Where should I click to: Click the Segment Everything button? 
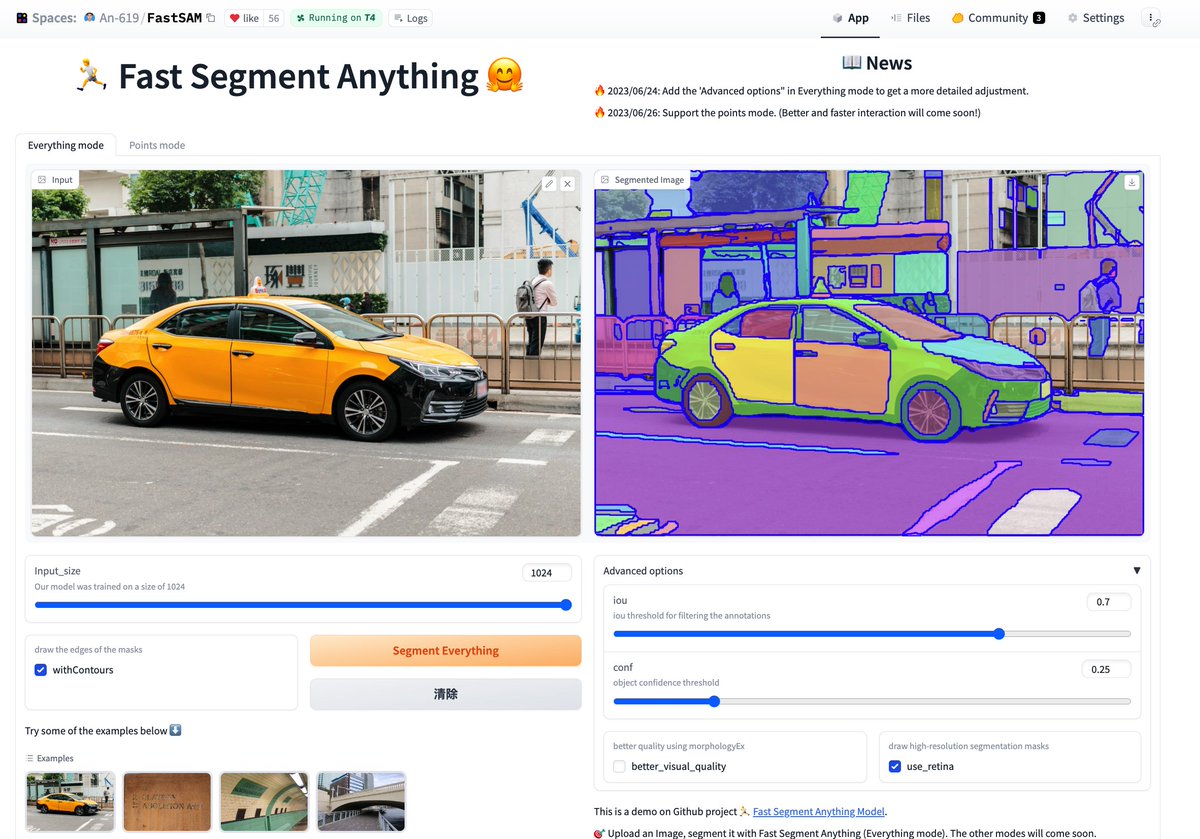pyautogui.click(x=445, y=650)
